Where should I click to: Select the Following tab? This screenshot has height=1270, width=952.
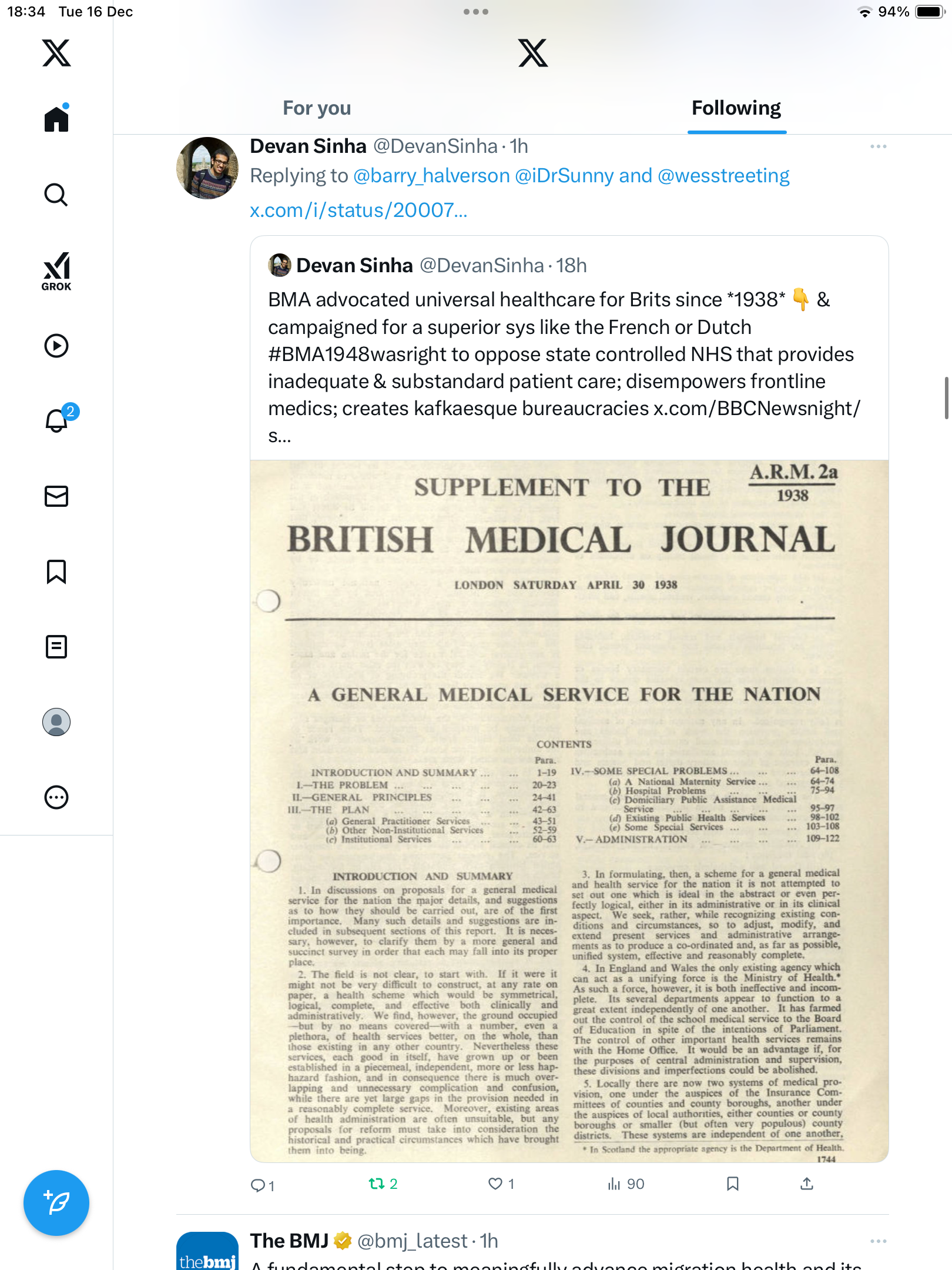[x=736, y=108]
